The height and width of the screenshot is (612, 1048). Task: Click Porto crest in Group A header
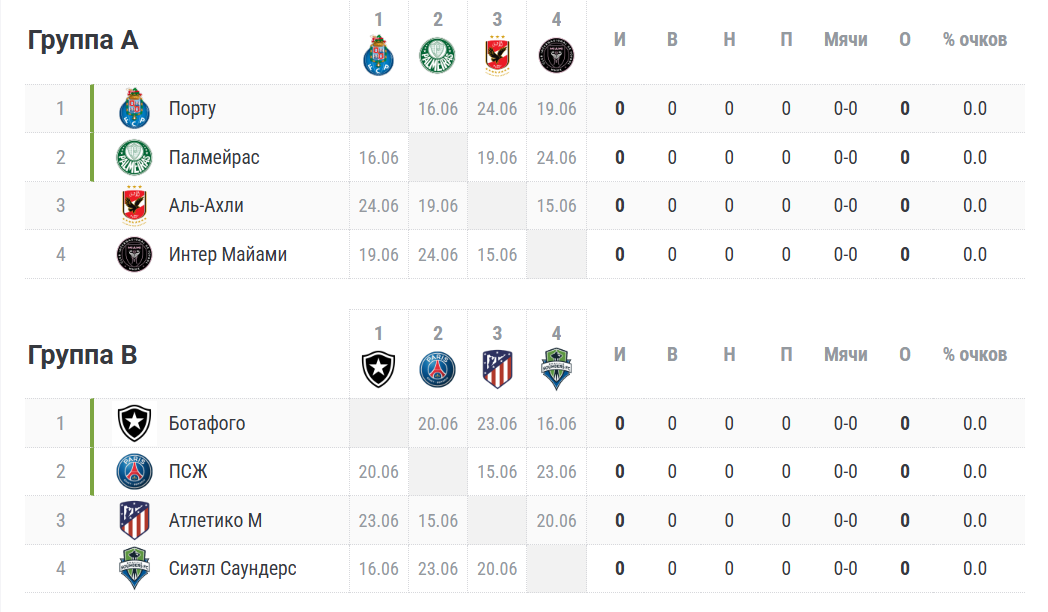[378, 55]
